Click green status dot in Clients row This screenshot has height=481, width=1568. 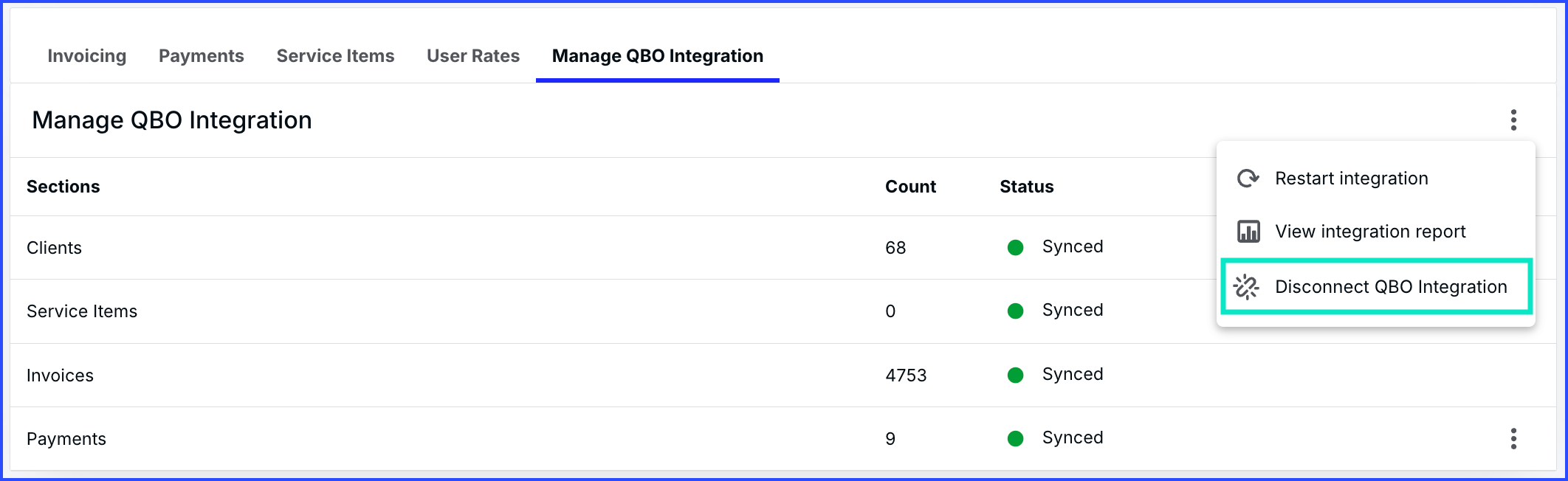point(1015,248)
